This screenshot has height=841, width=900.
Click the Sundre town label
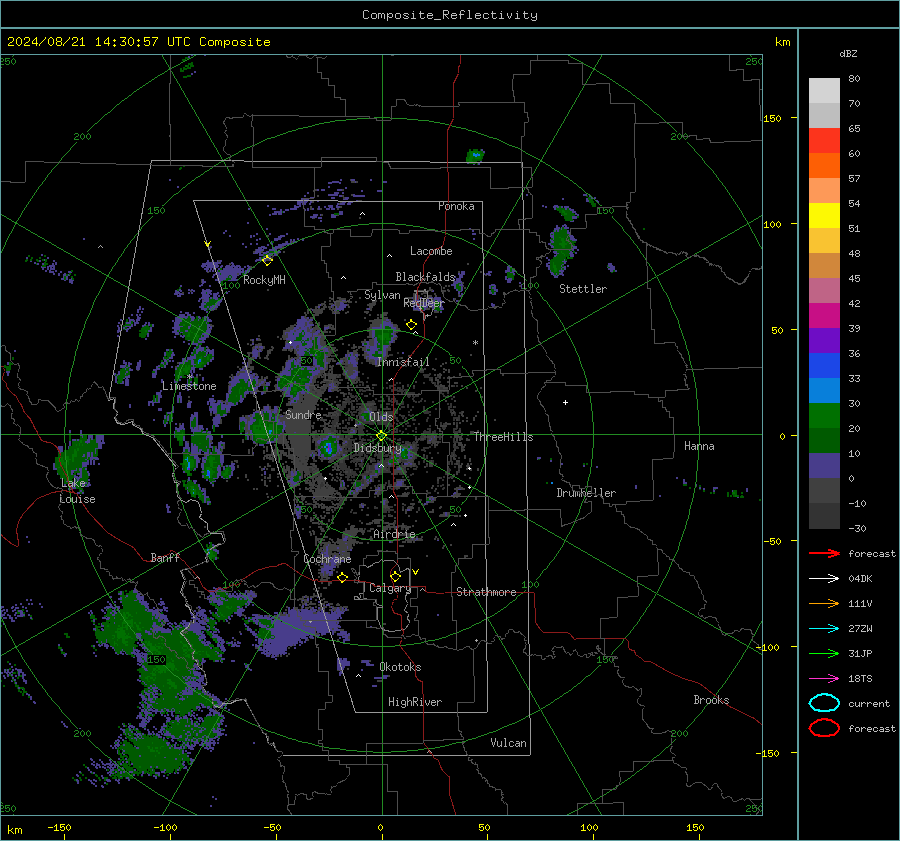[303, 414]
